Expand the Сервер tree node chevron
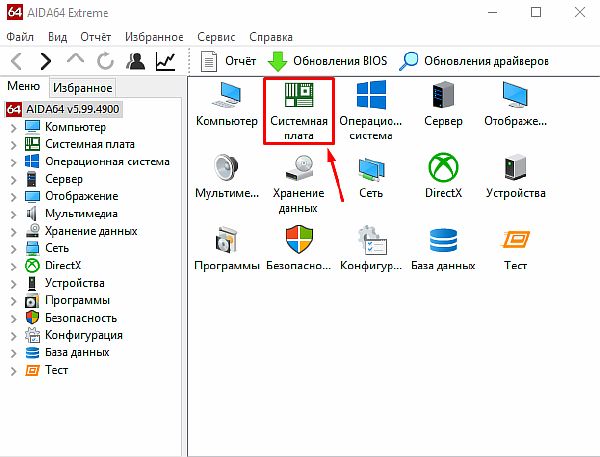 (13, 180)
